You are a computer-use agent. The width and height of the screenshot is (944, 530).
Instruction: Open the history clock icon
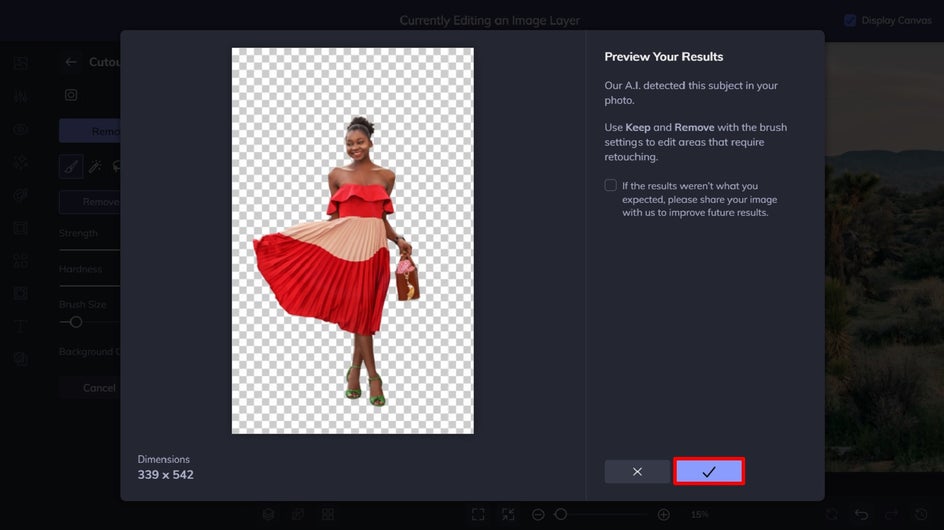tap(921, 514)
